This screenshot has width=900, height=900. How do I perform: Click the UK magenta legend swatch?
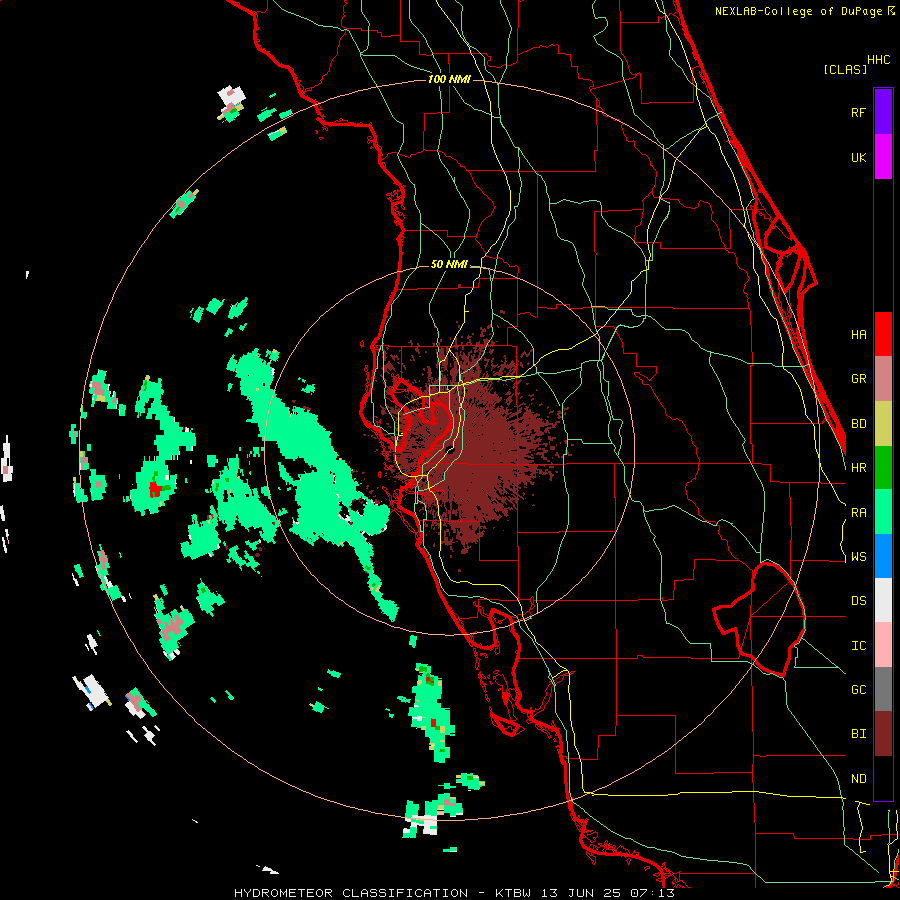click(883, 157)
